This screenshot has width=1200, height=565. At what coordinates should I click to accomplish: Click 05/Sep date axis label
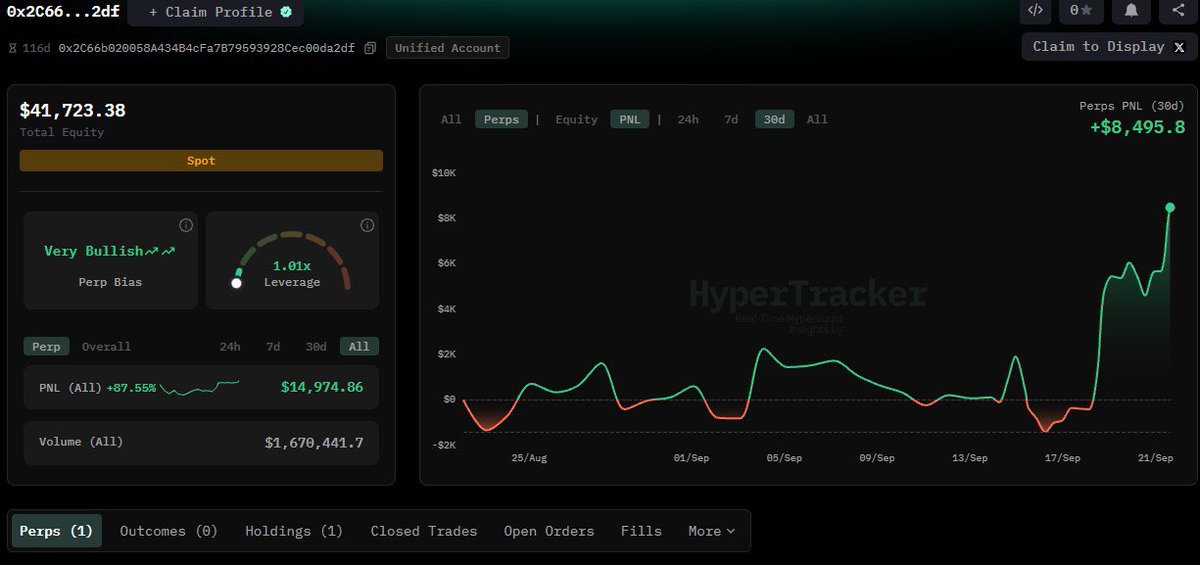784,458
